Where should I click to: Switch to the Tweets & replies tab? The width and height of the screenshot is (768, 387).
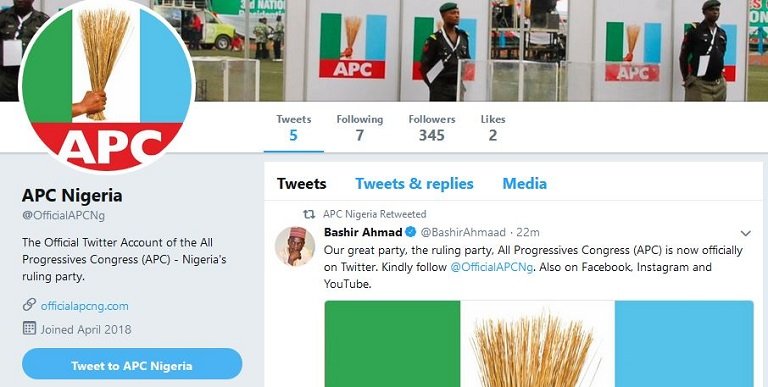point(414,184)
